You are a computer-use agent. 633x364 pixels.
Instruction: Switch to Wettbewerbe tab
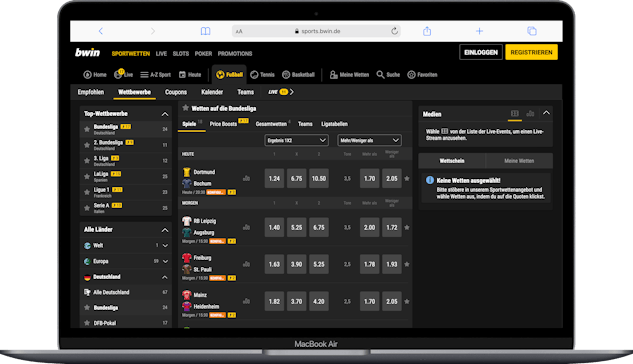click(134, 92)
